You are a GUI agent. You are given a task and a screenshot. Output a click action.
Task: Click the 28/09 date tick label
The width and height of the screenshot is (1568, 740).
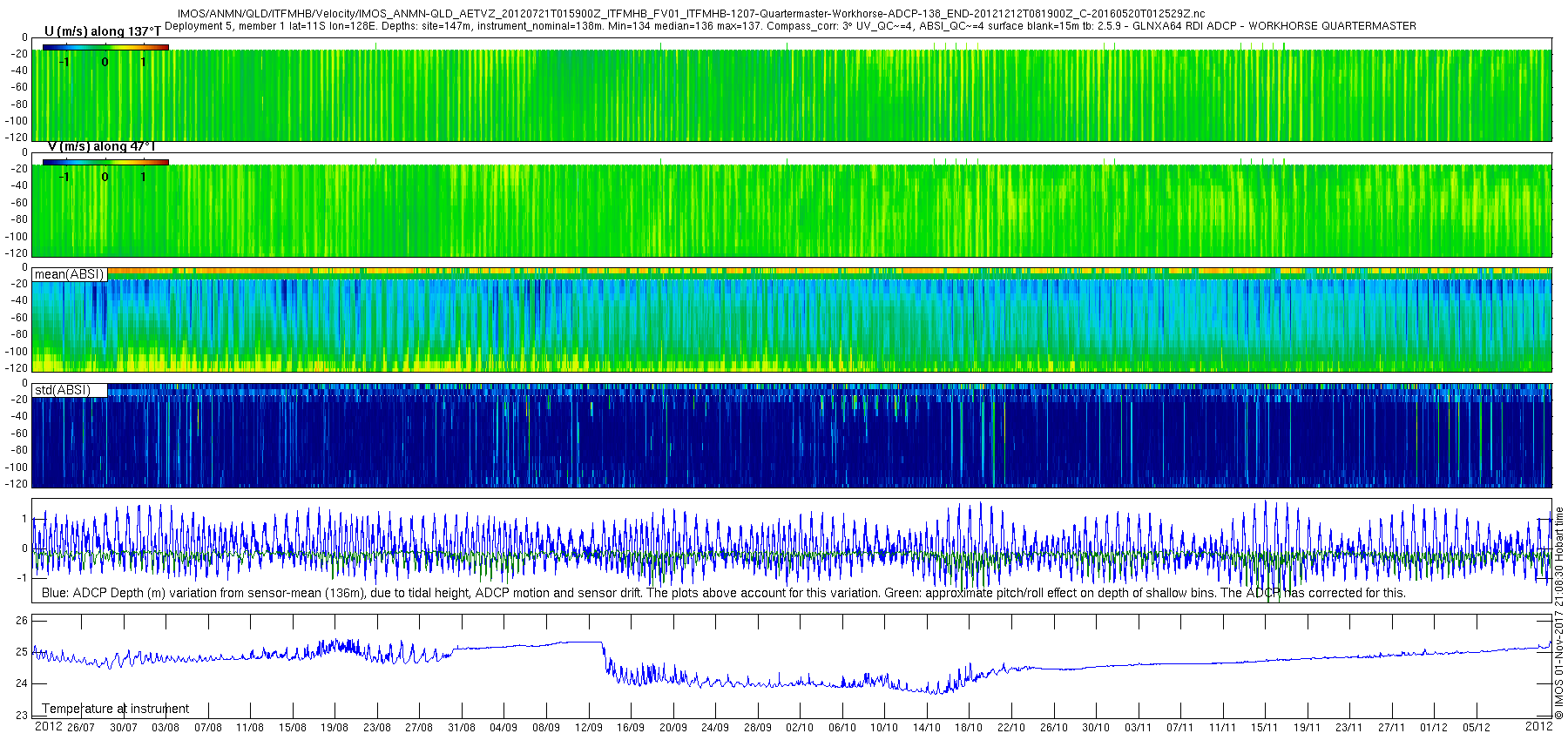coord(757,728)
